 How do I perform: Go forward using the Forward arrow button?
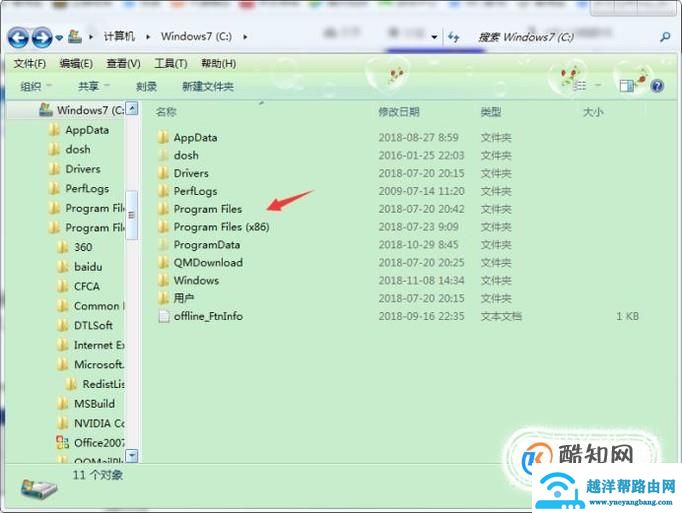pyautogui.click(x=42, y=38)
